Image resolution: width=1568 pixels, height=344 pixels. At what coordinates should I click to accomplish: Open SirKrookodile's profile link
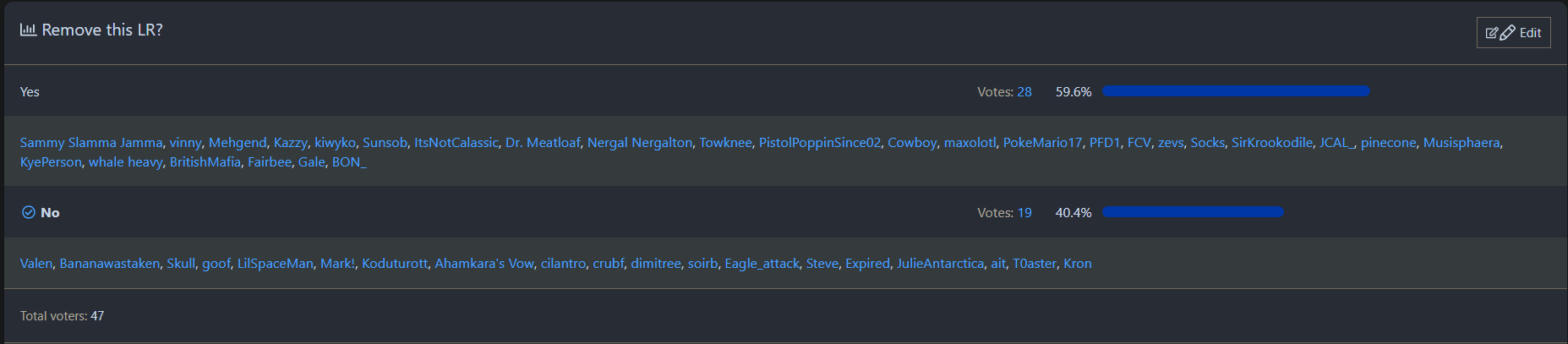(1271, 143)
